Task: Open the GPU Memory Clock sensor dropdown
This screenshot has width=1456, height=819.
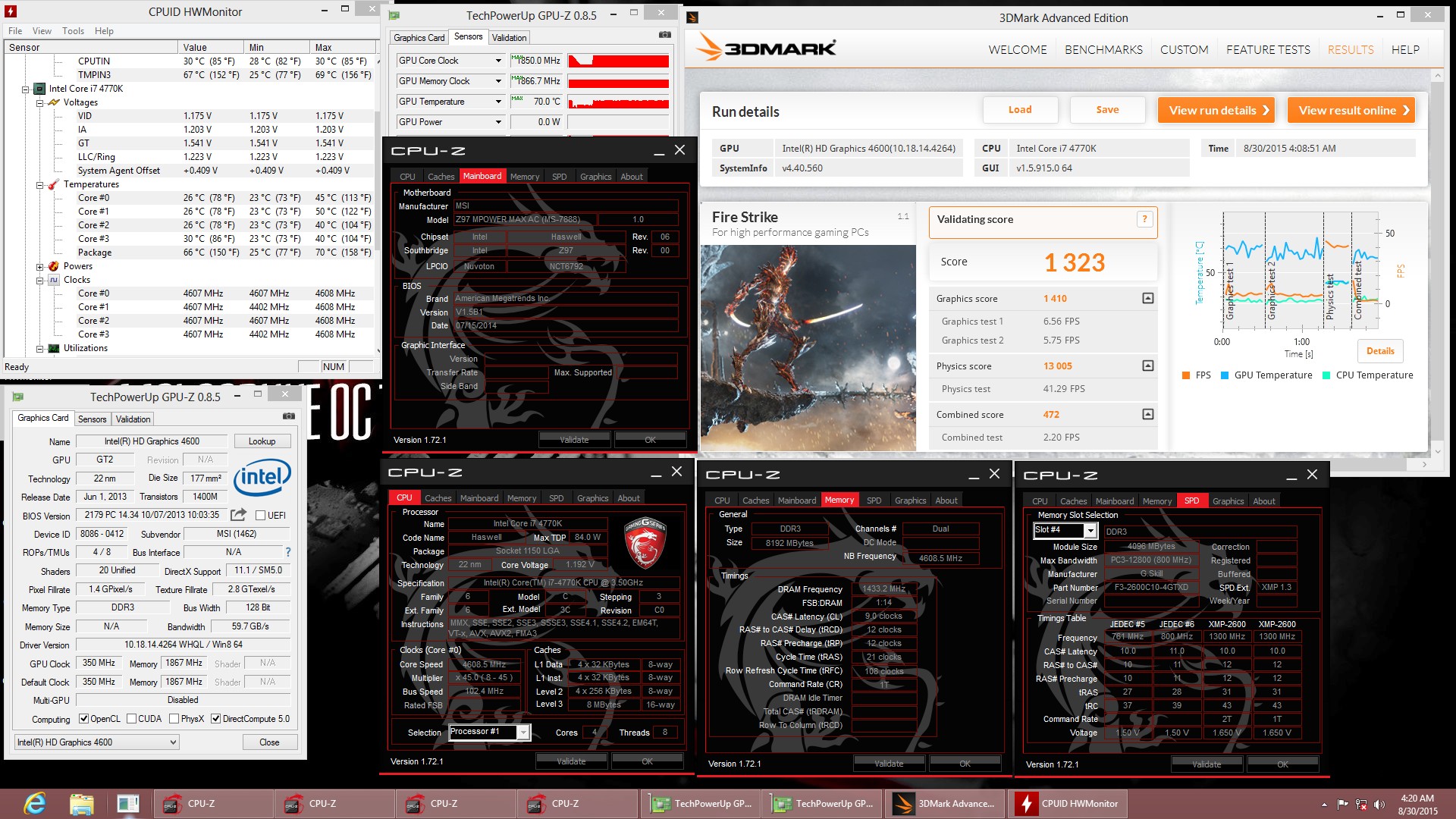Action: (498, 81)
